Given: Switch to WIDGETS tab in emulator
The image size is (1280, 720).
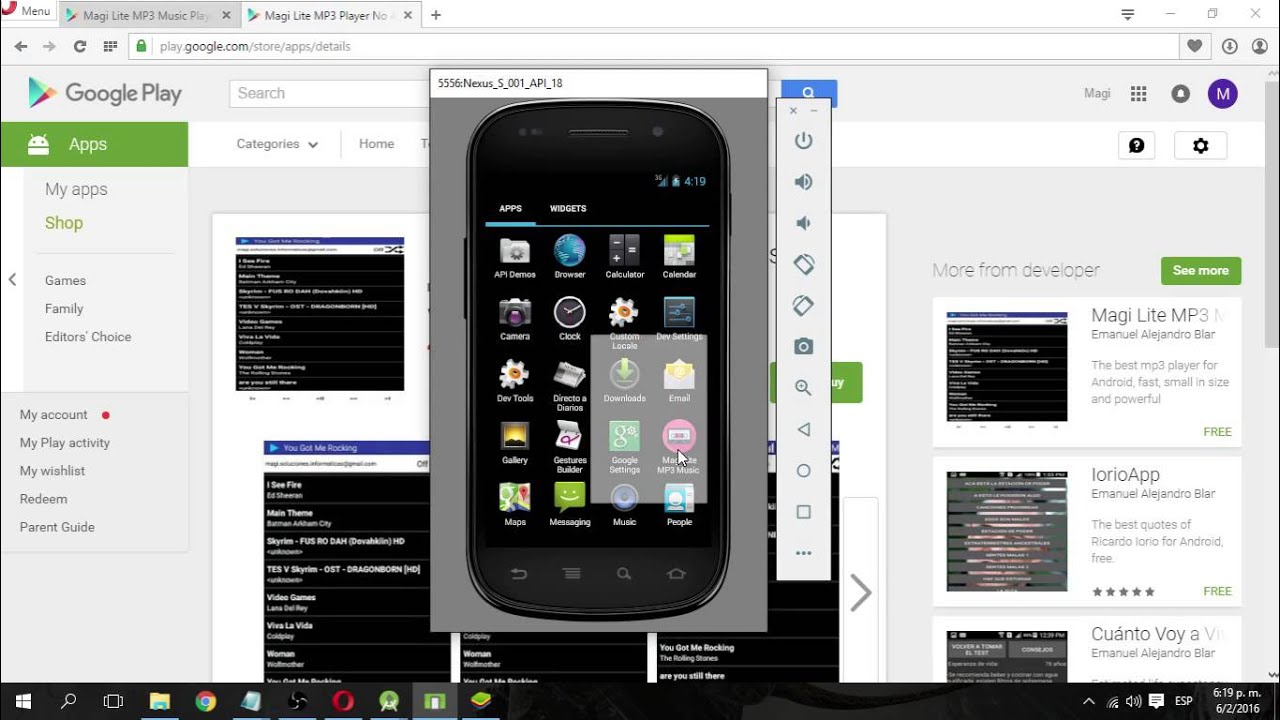Looking at the screenshot, I should (x=568, y=209).
